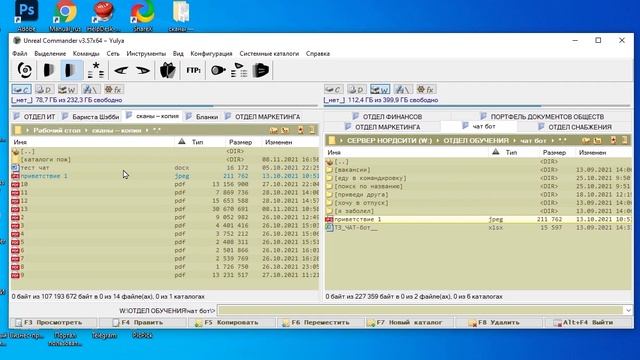Click the toolbar icon right of the flashlight
The image size is (640, 360).
coord(239,70)
